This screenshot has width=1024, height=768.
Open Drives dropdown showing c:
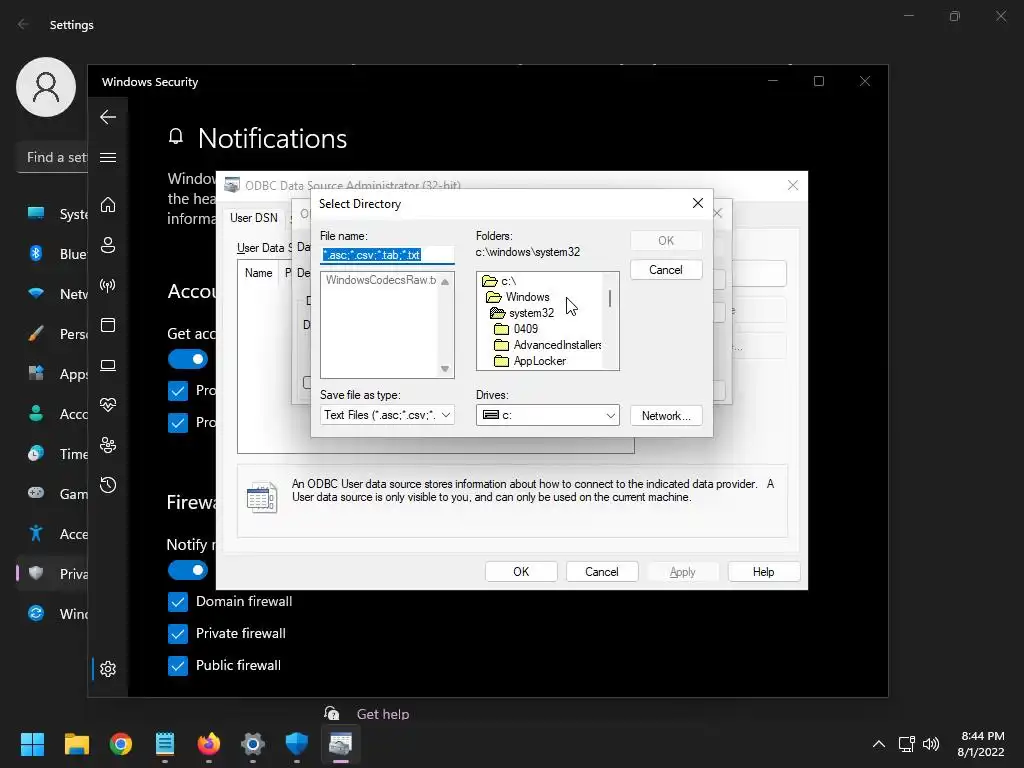(547, 415)
